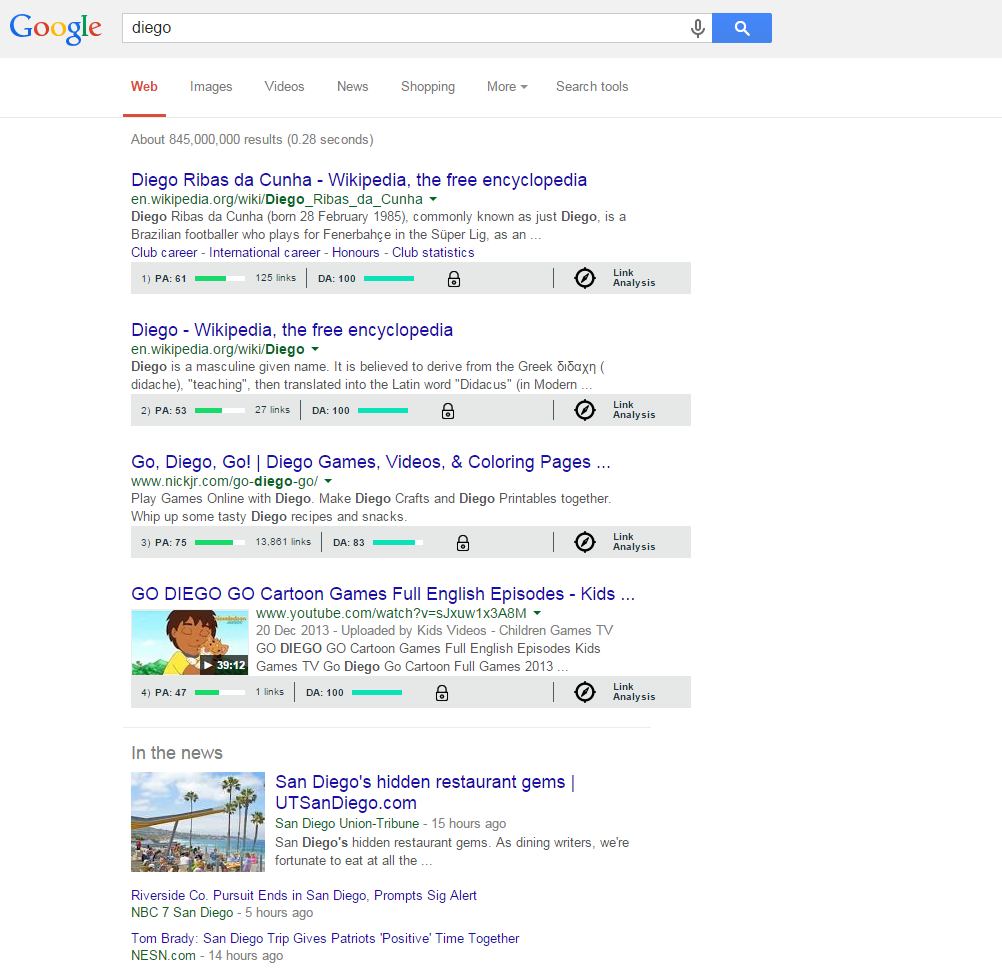Click NBC 7 San Diego source text
This screenshot has width=1002, height=971.
(182, 912)
